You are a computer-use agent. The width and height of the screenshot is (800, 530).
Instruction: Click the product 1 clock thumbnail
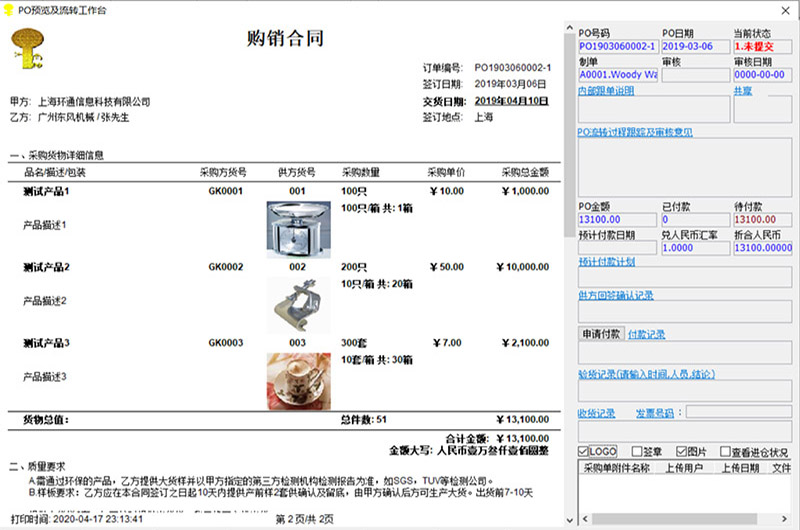tap(297, 227)
